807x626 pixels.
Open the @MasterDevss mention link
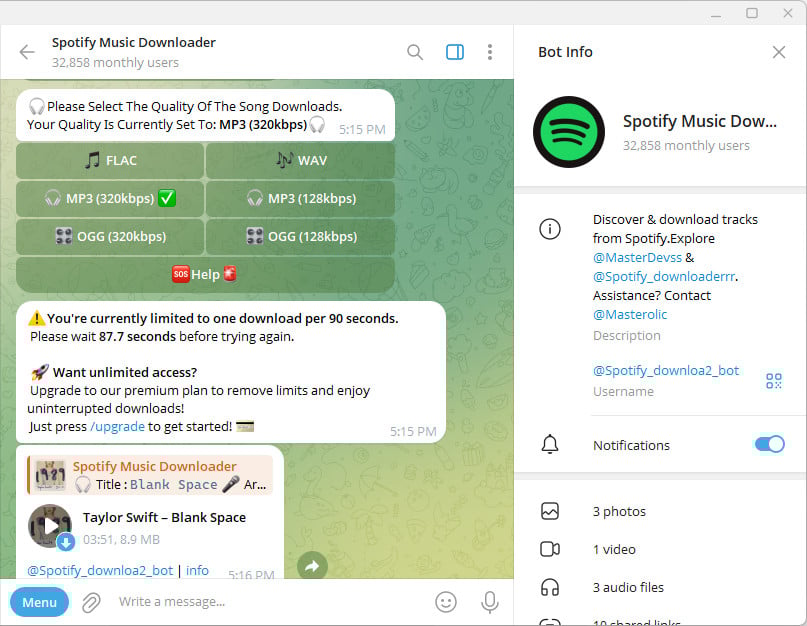point(637,257)
